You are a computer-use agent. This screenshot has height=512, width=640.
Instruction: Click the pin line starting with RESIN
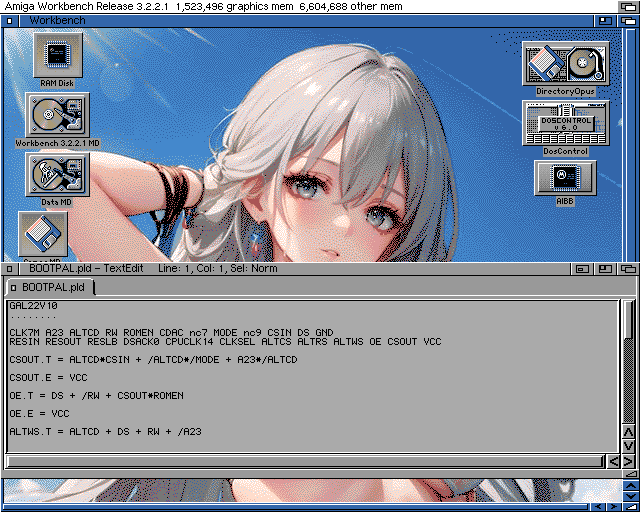coord(225,342)
